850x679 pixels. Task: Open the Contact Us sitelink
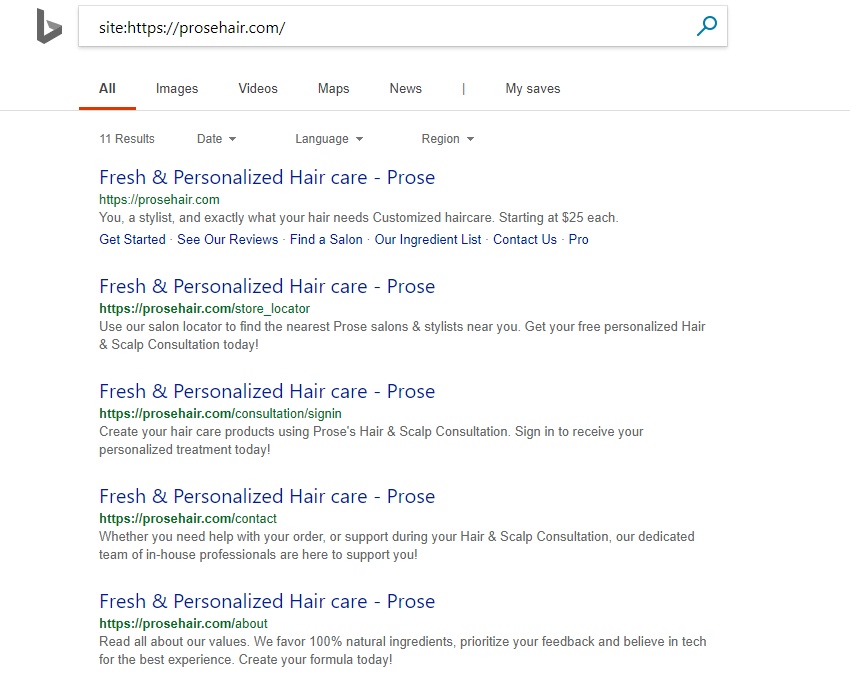[x=524, y=239]
